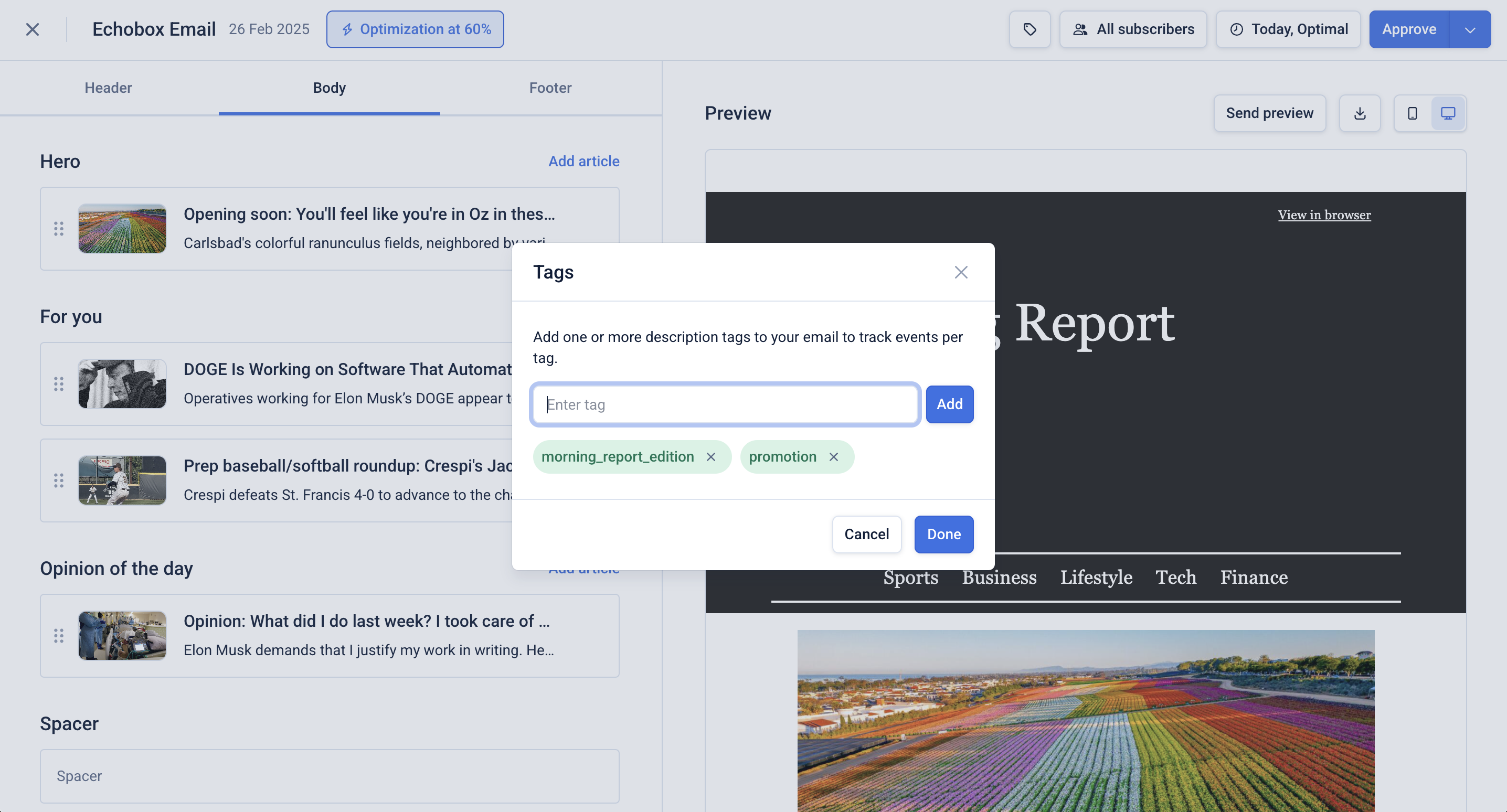Click the Add tag button
1507x812 pixels.
tap(949, 404)
